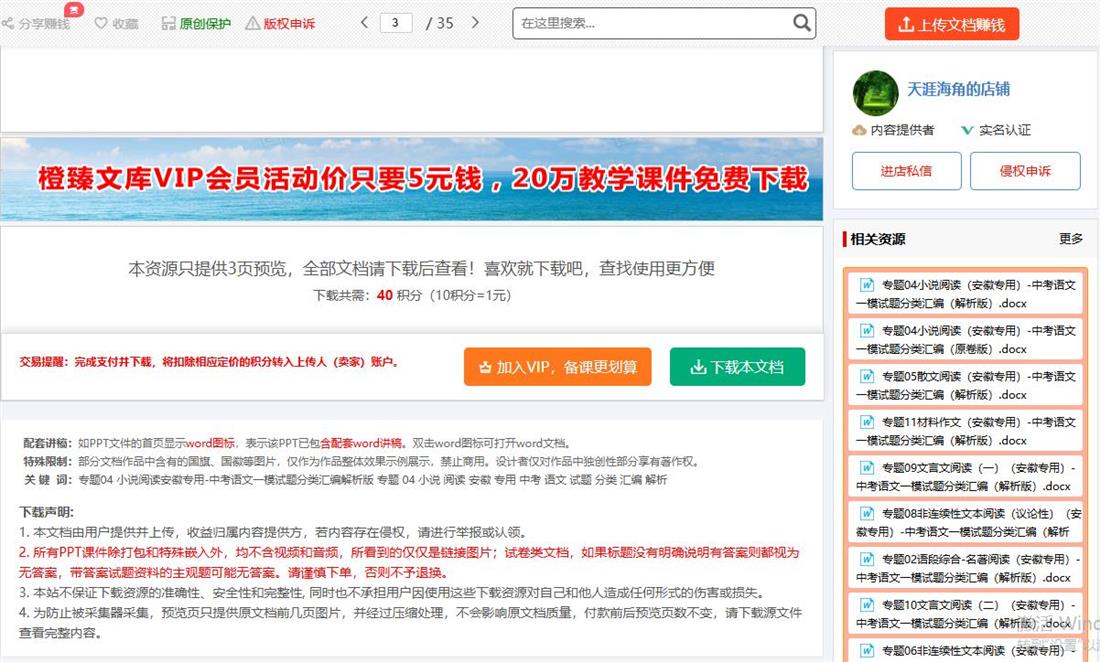Open 专题09文言文阅读（一）resource
Image resolution: width=1100 pixels, height=662 pixels.
coord(966,476)
